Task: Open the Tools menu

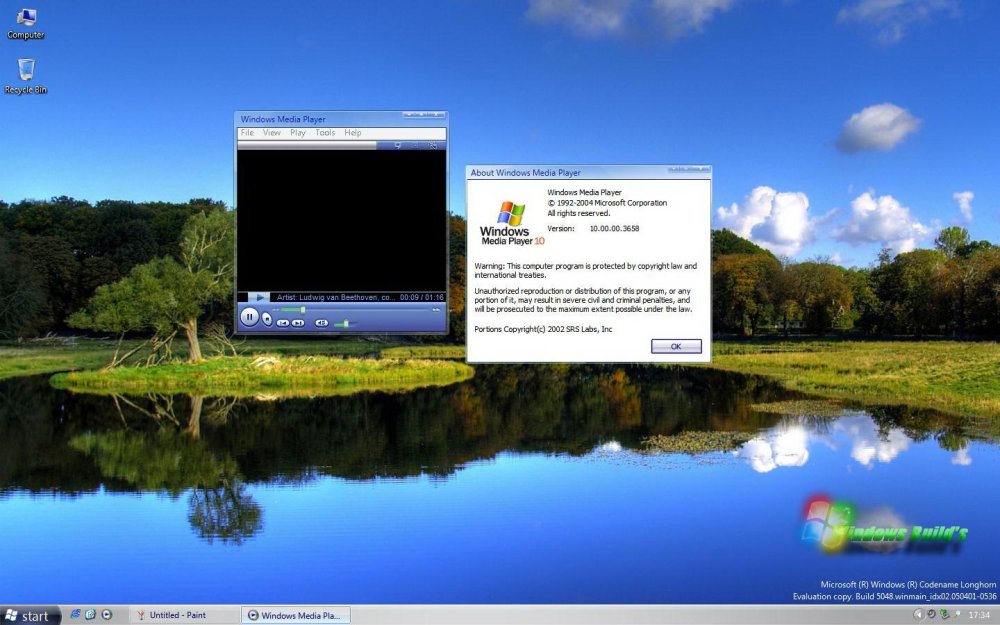Action: point(324,132)
